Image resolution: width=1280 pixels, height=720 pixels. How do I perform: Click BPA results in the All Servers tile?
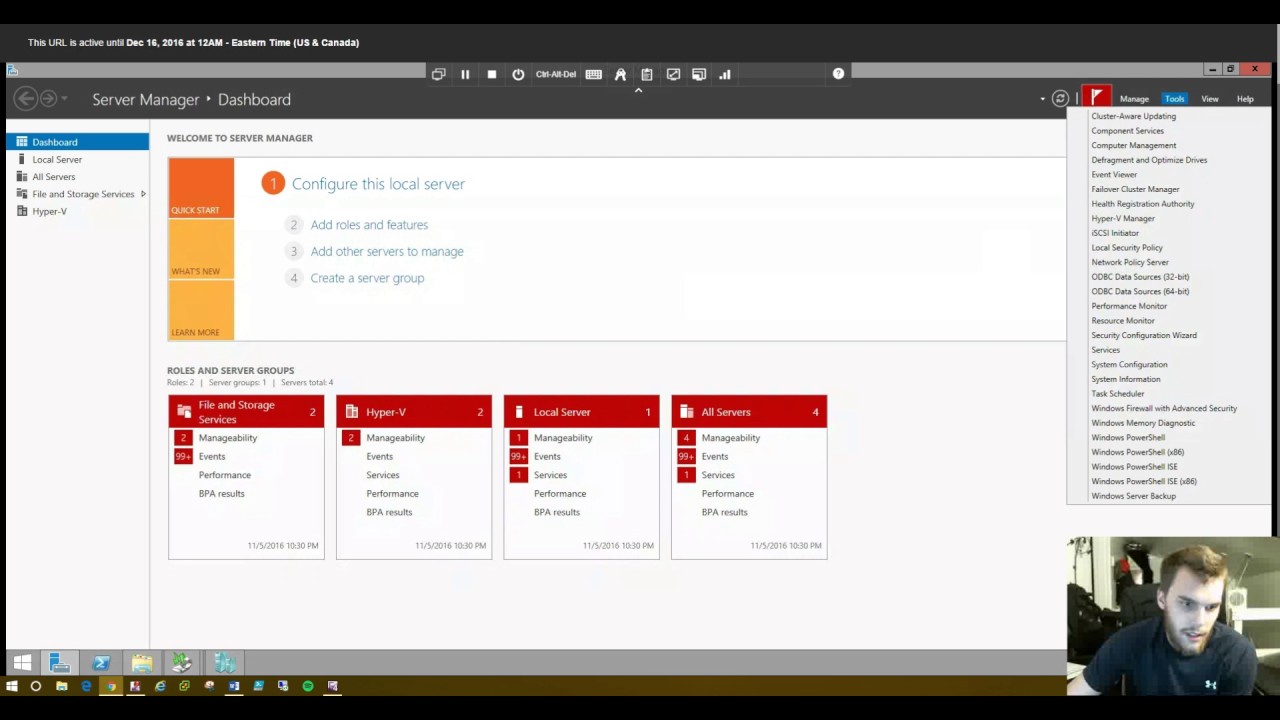click(724, 512)
